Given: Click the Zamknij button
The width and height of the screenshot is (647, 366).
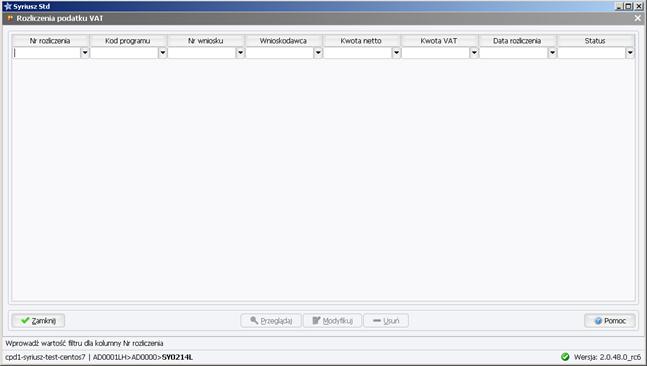Looking at the screenshot, I should (38, 321).
